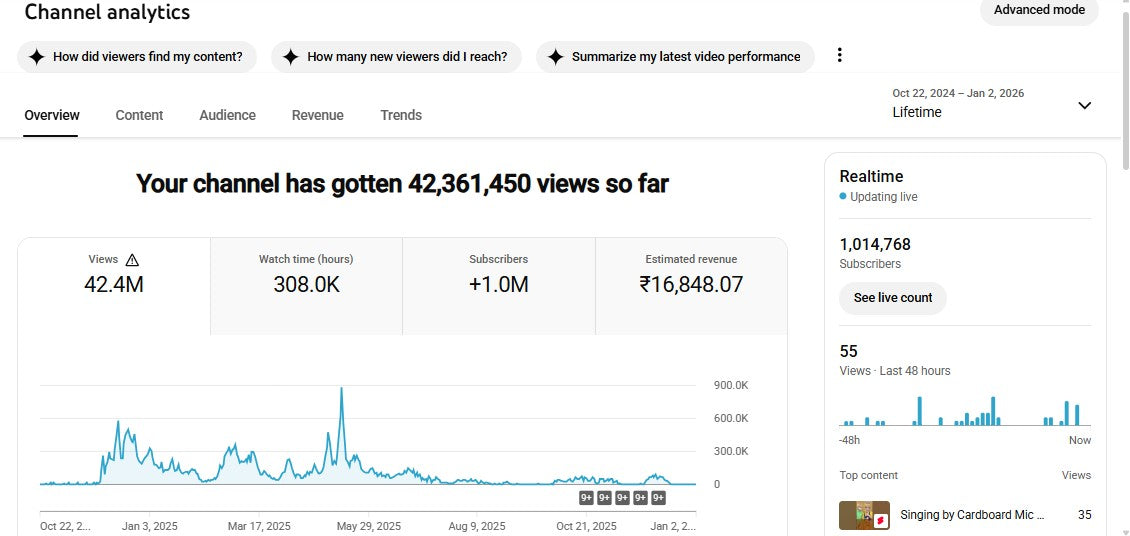Open the Singing by Cardboard Mic thumbnail
The height and width of the screenshot is (536, 1130).
coord(864,515)
